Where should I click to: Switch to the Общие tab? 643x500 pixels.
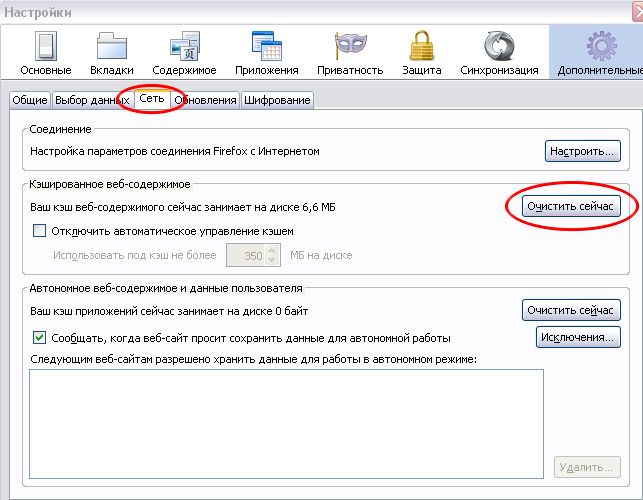[30, 100]
